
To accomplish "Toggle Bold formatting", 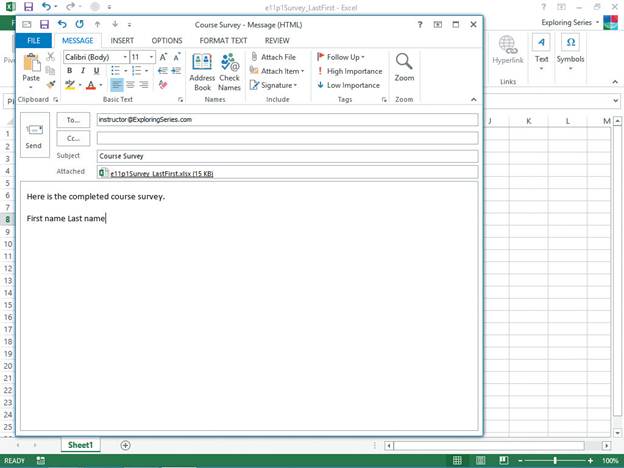I will pyautogui.click(x=70, y=71).
